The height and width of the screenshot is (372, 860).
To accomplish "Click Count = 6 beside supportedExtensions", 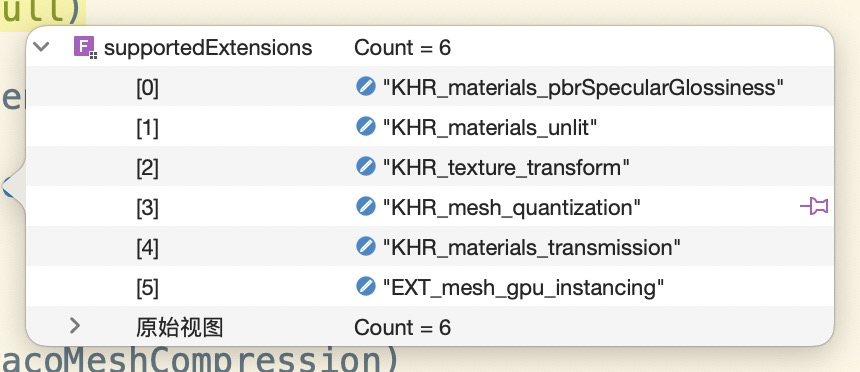I will pyautogui.click(x=403, y=48).
